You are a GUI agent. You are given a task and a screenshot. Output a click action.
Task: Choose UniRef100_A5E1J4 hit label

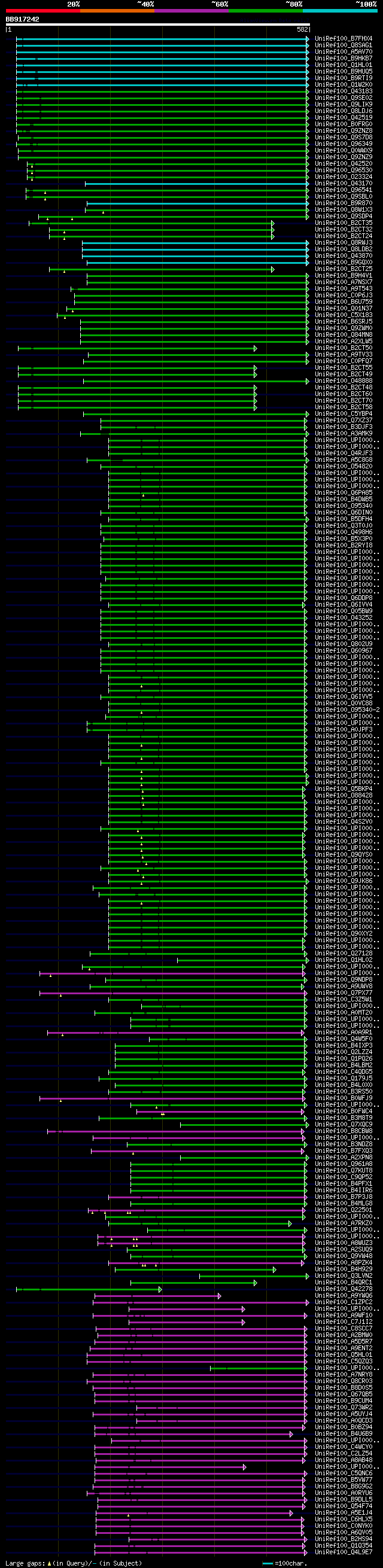[344, 1512]
